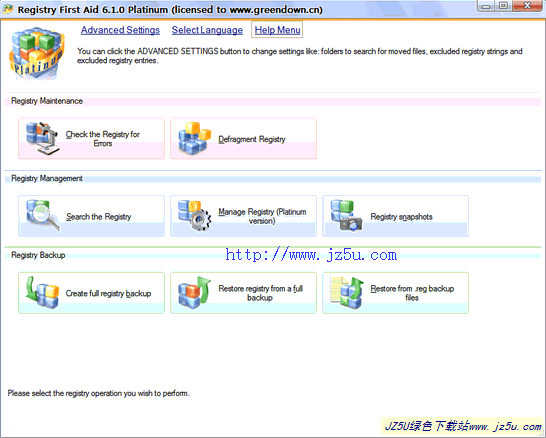This screenshot has width=546, height=438.
Task: Open Manage Registry (Platinum version)
Action: (x=243, y=216)
